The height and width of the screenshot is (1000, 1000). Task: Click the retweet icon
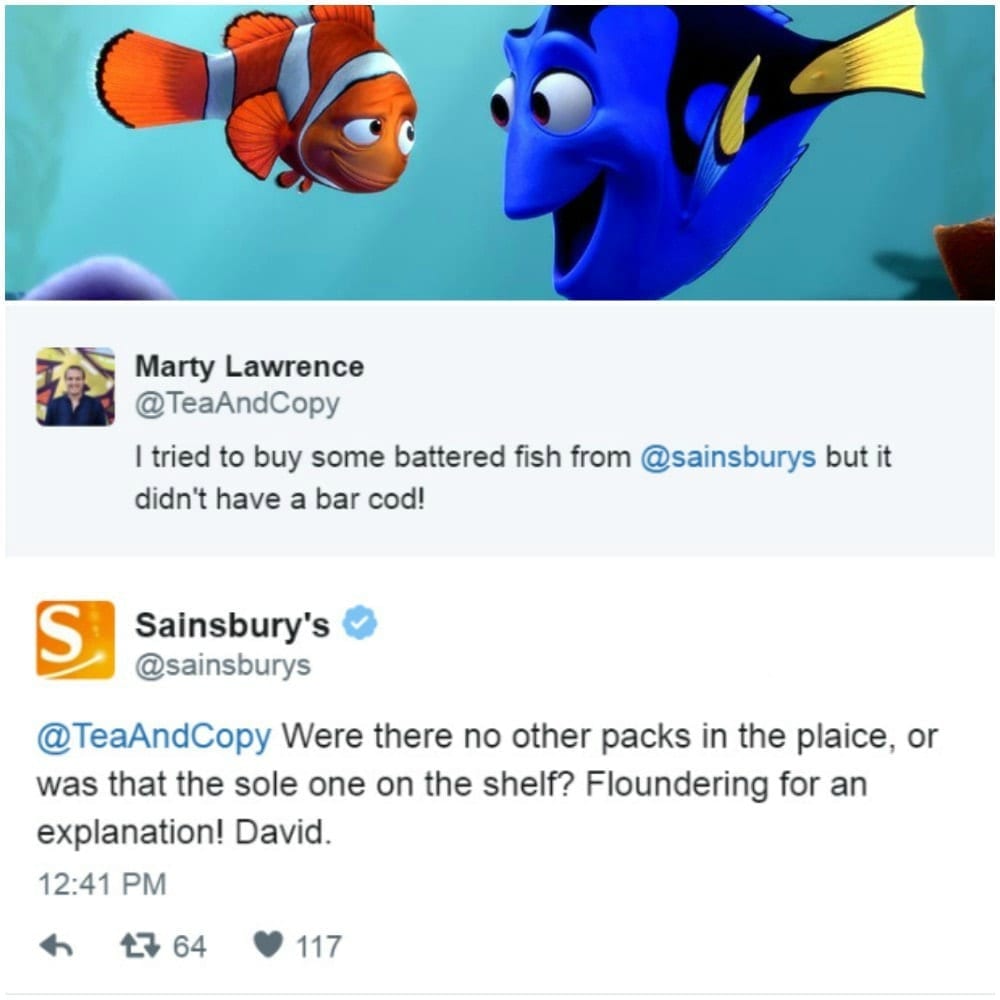pyautogui.click(x=140, y=946)
